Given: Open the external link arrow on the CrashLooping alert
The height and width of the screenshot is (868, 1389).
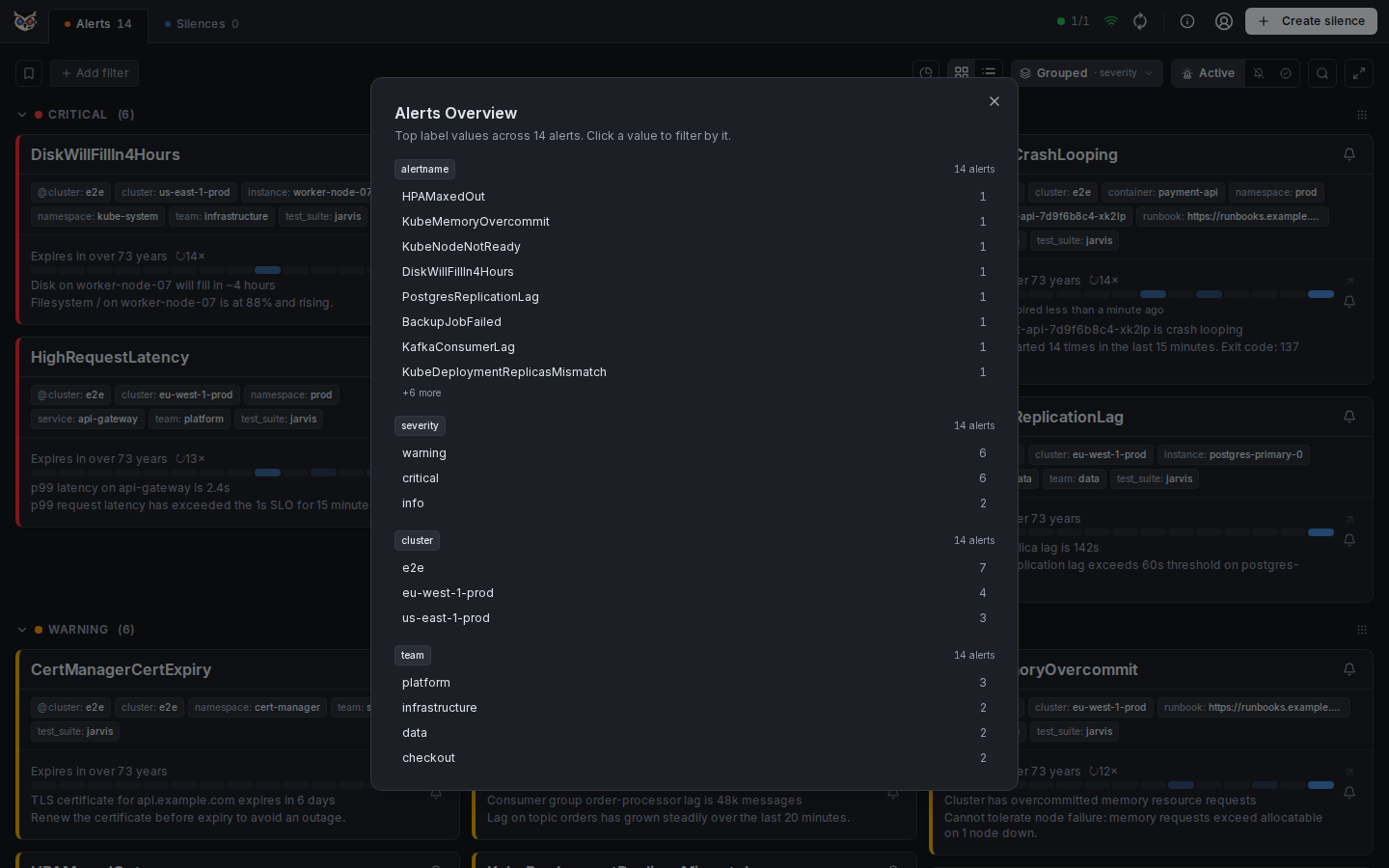Looking at the screenshot, I should (x=1349, y=282).
